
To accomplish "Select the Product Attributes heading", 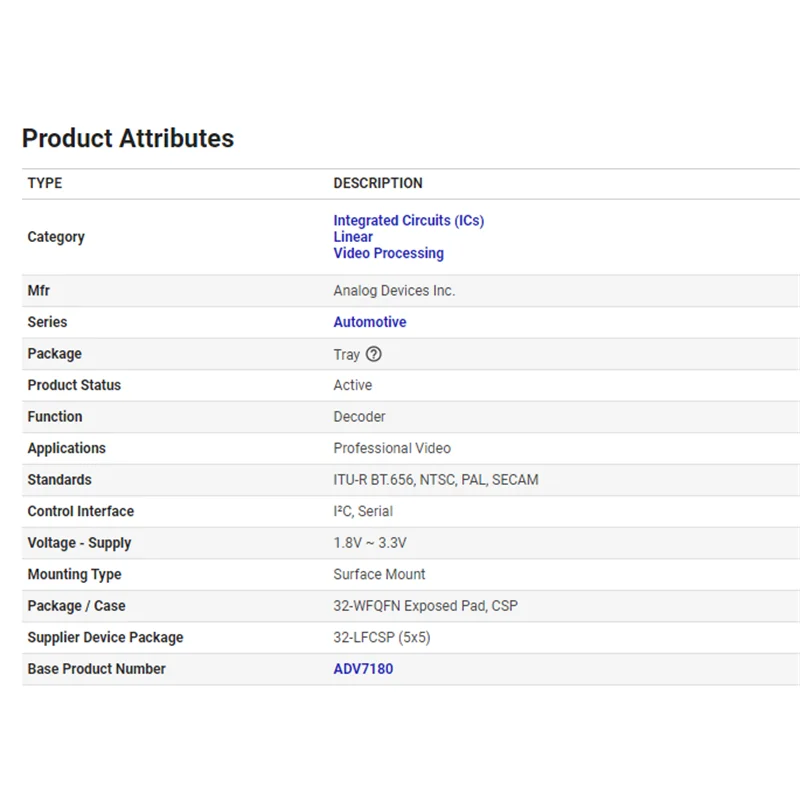I will [x=128, y=138].
